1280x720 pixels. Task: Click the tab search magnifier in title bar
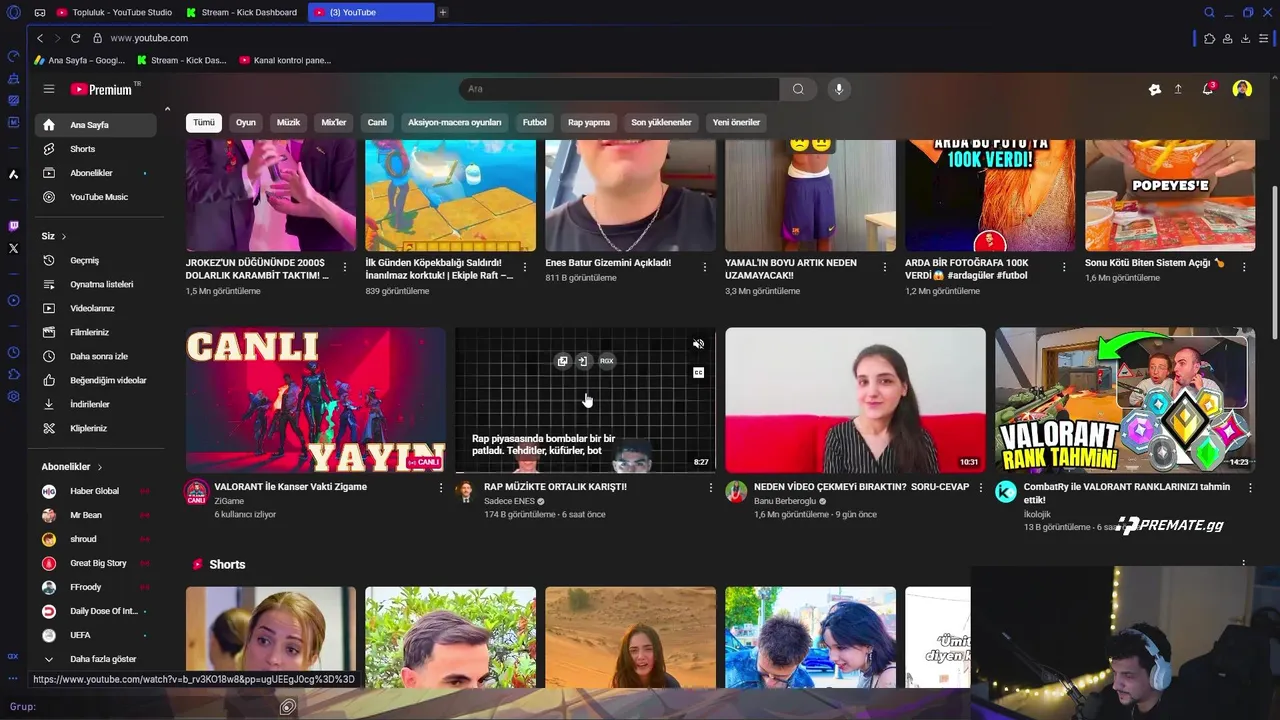pos(1209,12)
